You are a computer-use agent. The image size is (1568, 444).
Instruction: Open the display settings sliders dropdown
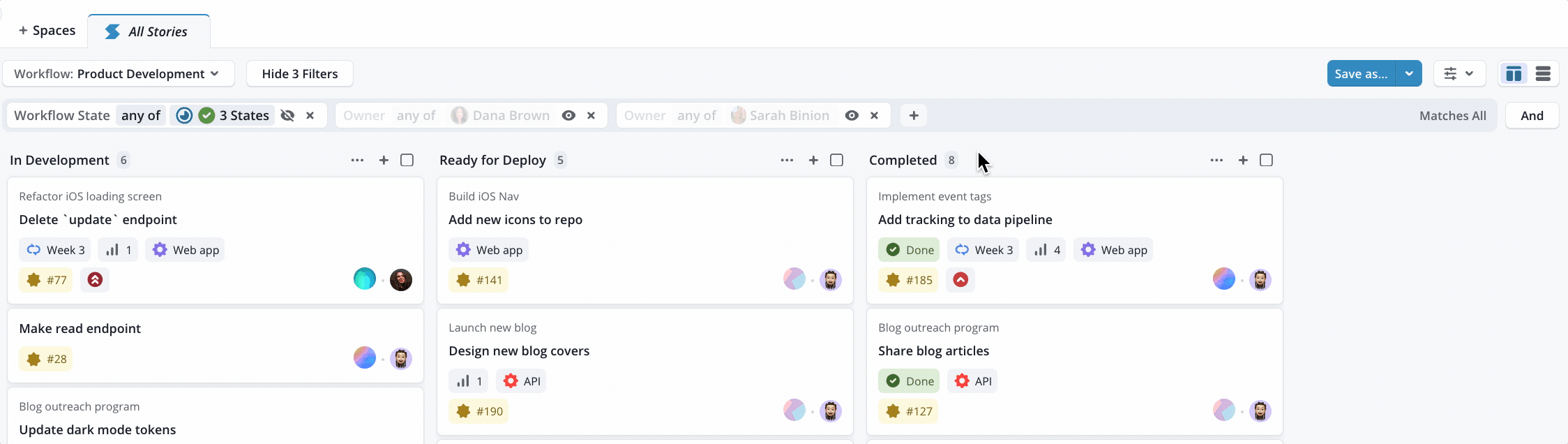pyautogui.click(x=1459, y=74)
